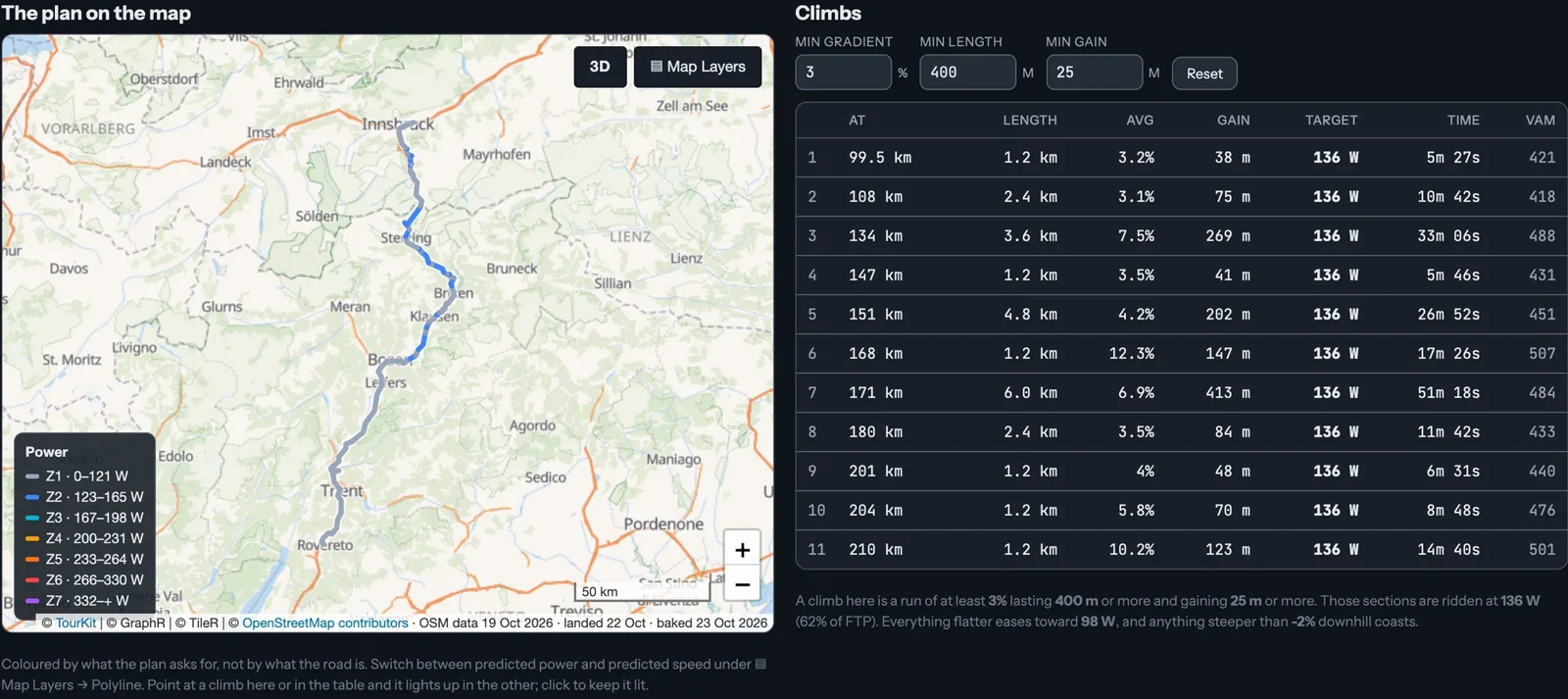The width and height of the screenshot is (1568, 699).
Task: Click the Z1 0–121 W legend swatch
Action: [x=32, y=476]
